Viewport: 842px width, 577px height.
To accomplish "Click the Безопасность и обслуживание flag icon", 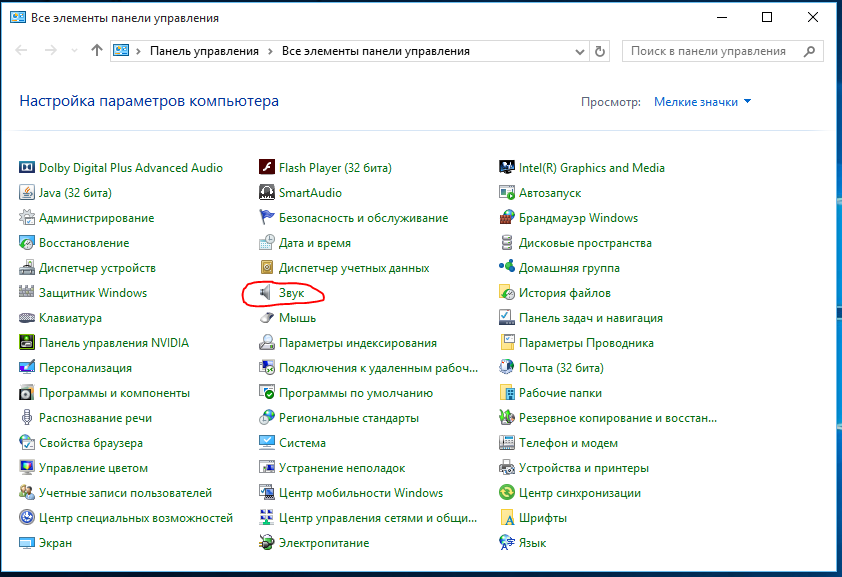I will (267, 217).
